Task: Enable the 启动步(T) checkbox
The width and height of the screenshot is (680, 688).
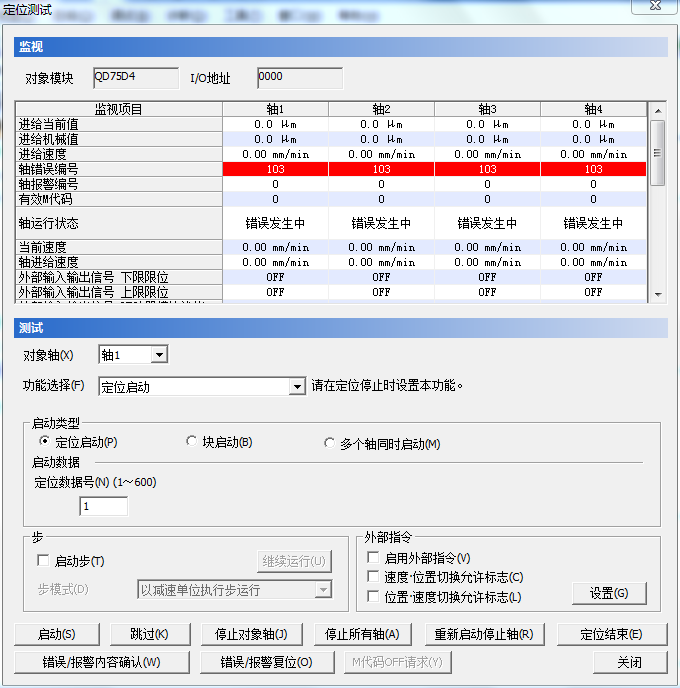Action: [43, 561]
